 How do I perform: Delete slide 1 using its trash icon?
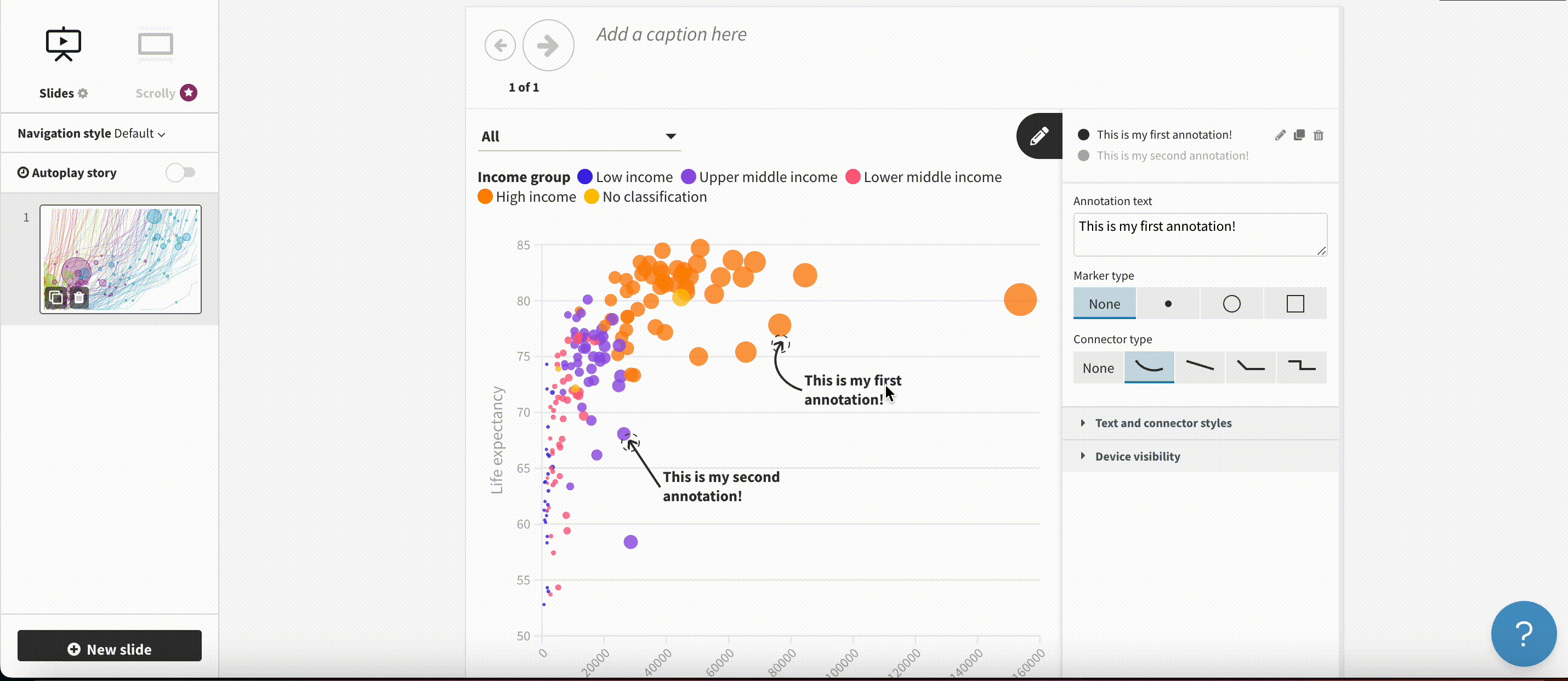(79, 298)
